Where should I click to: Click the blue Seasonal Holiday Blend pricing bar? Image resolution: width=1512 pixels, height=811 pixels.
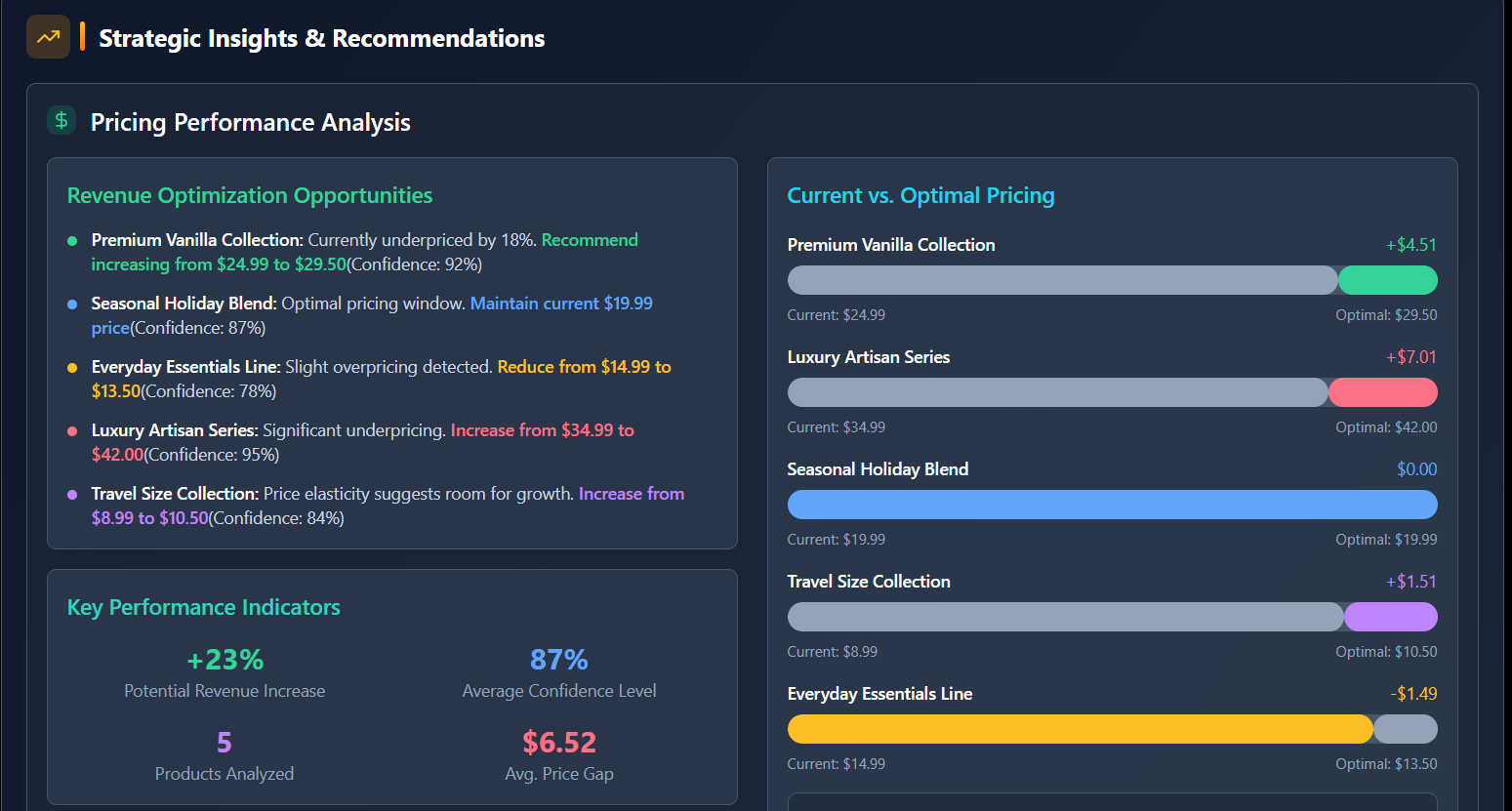pos(1112,505)
